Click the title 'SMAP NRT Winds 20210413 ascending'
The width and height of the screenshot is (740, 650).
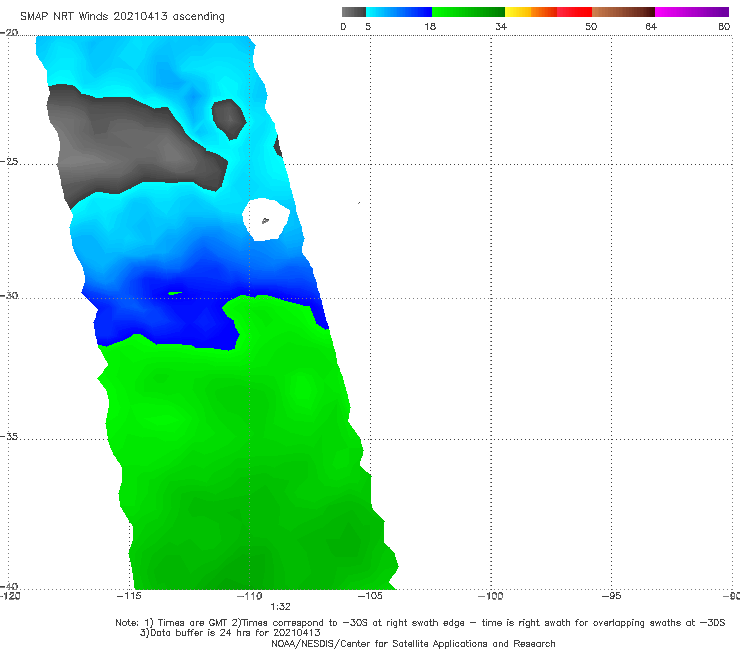(x=122, y=17)
